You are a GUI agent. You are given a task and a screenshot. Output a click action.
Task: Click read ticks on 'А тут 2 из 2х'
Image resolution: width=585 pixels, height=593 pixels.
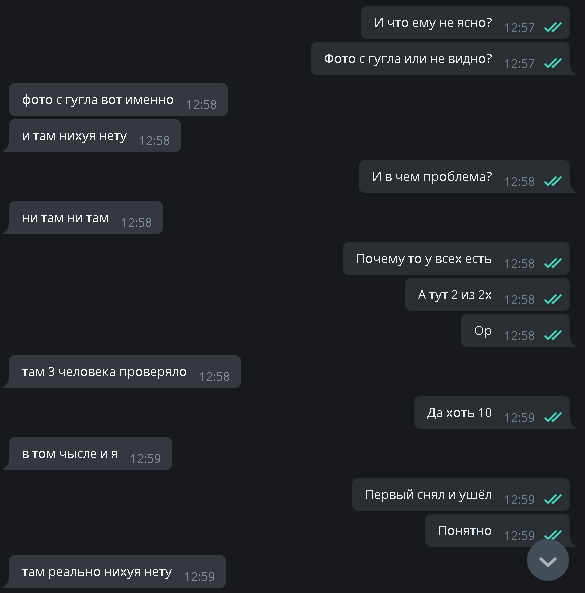pyautogui.click(x=553, y=299)
